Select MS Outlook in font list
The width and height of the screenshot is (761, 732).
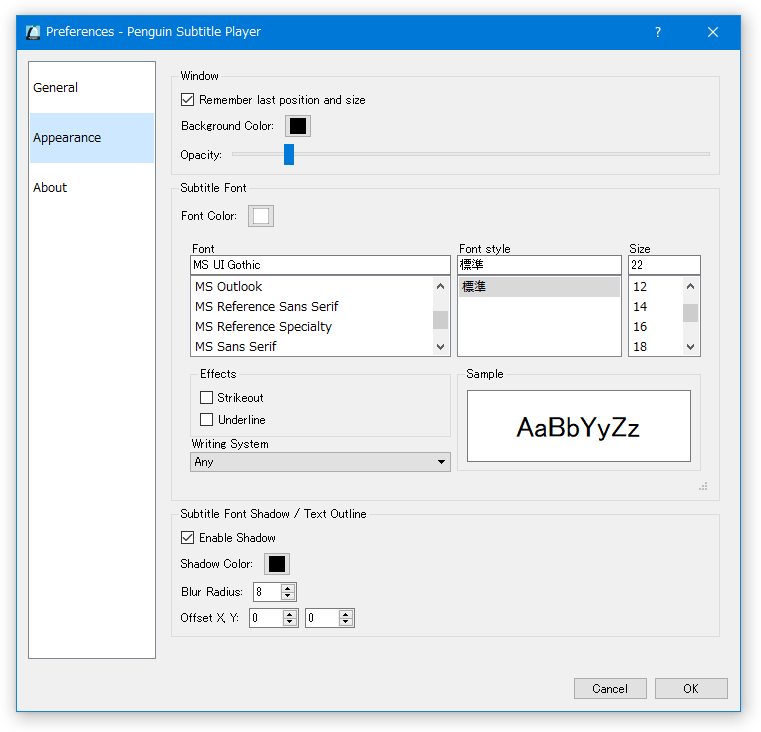(312, 287)
